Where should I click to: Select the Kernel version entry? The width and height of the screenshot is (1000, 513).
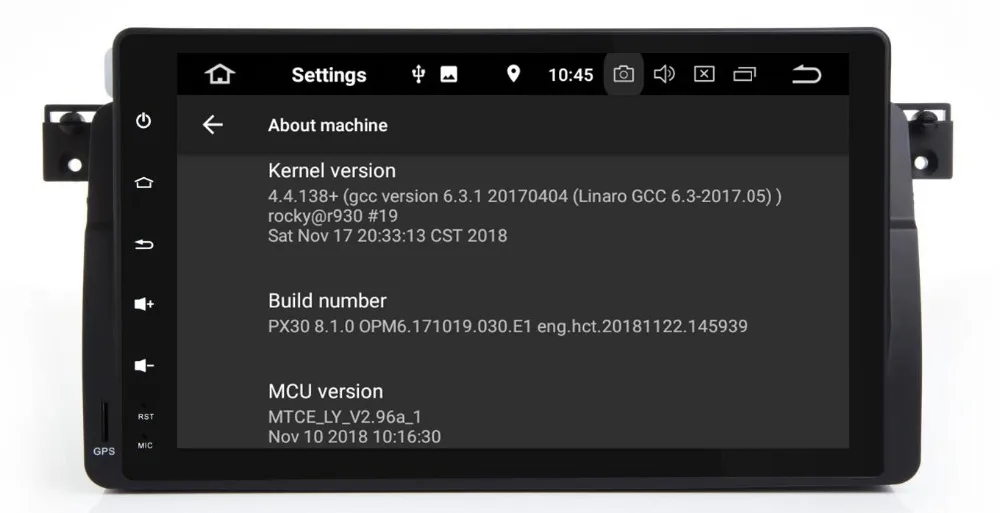click(x=513, y=202)
